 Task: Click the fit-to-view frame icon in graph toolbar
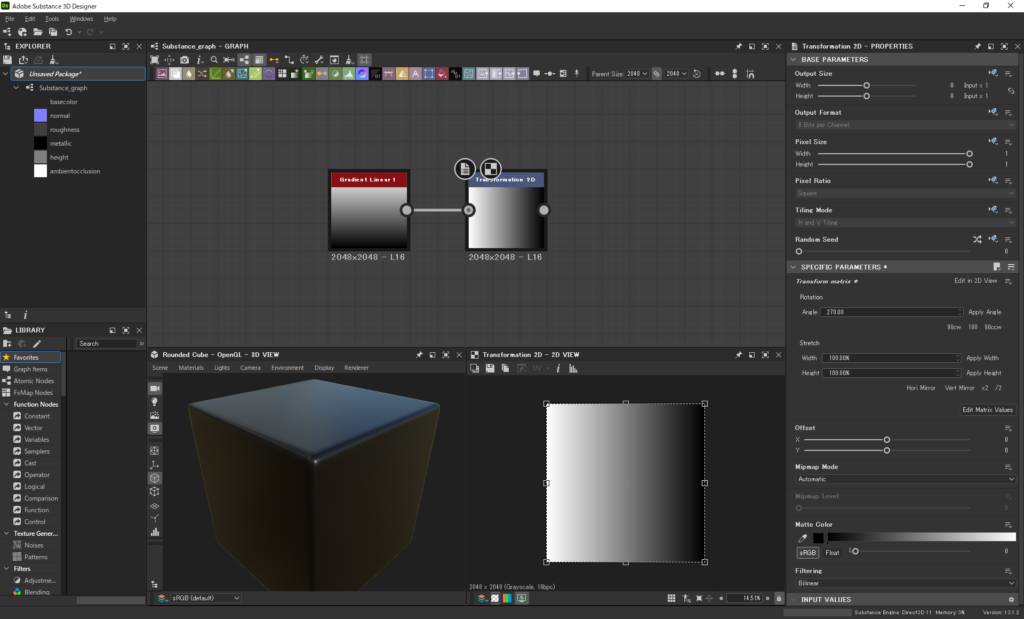[x=155, y=60]
